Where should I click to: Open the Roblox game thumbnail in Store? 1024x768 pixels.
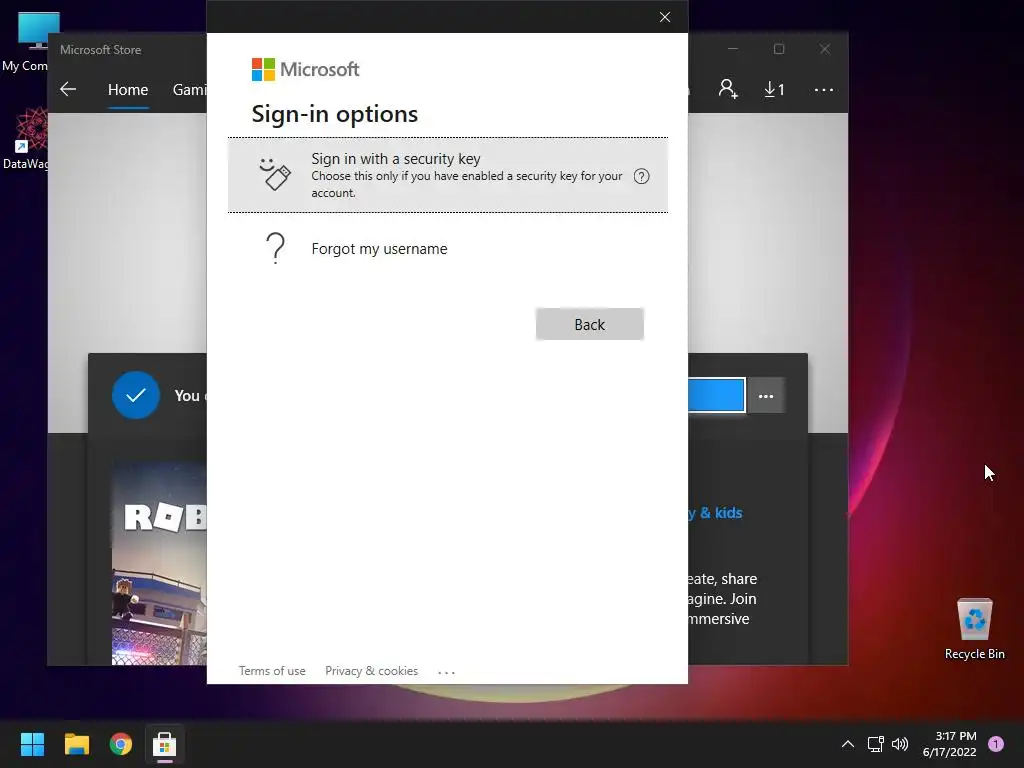(159, 564)
